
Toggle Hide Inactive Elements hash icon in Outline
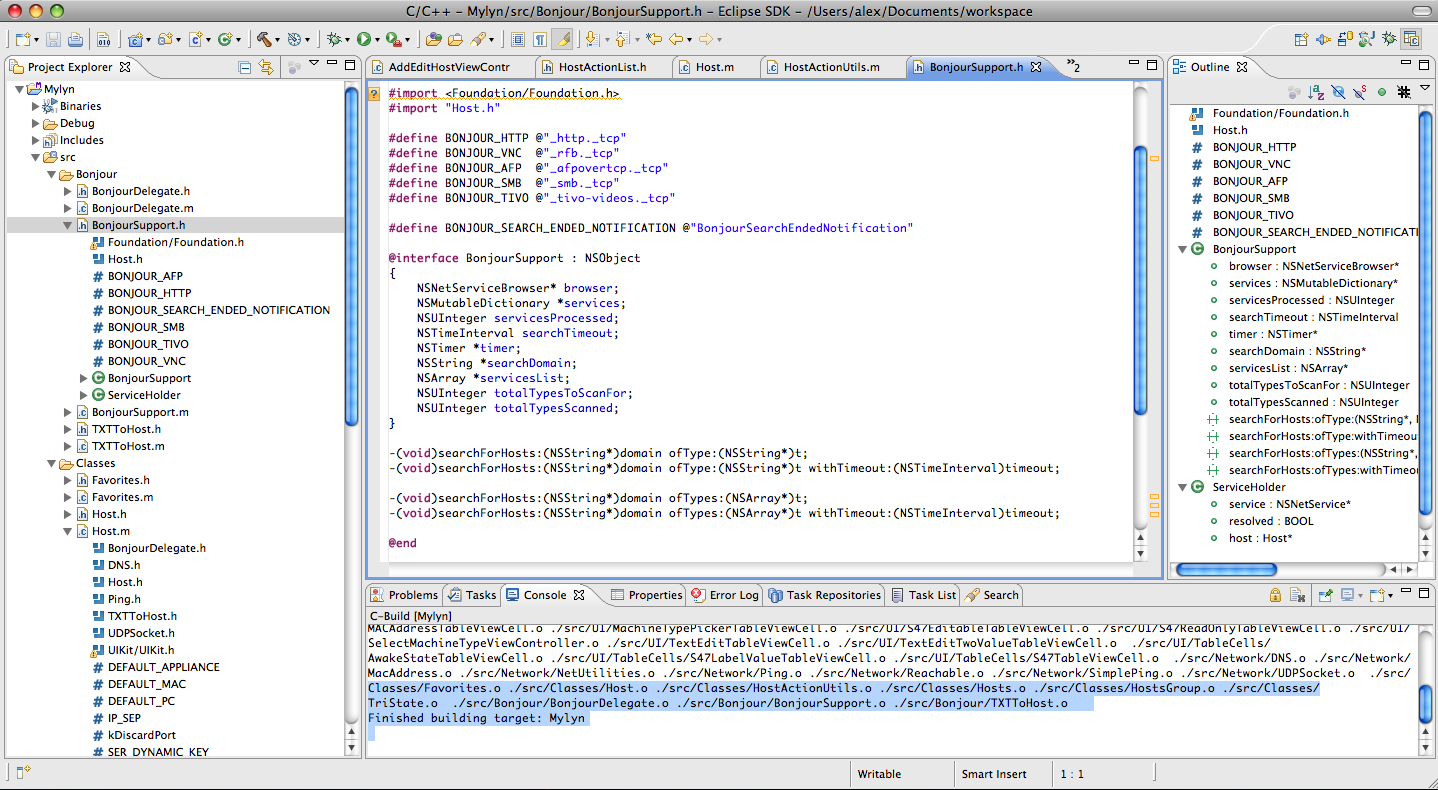tap(1404, 91)
